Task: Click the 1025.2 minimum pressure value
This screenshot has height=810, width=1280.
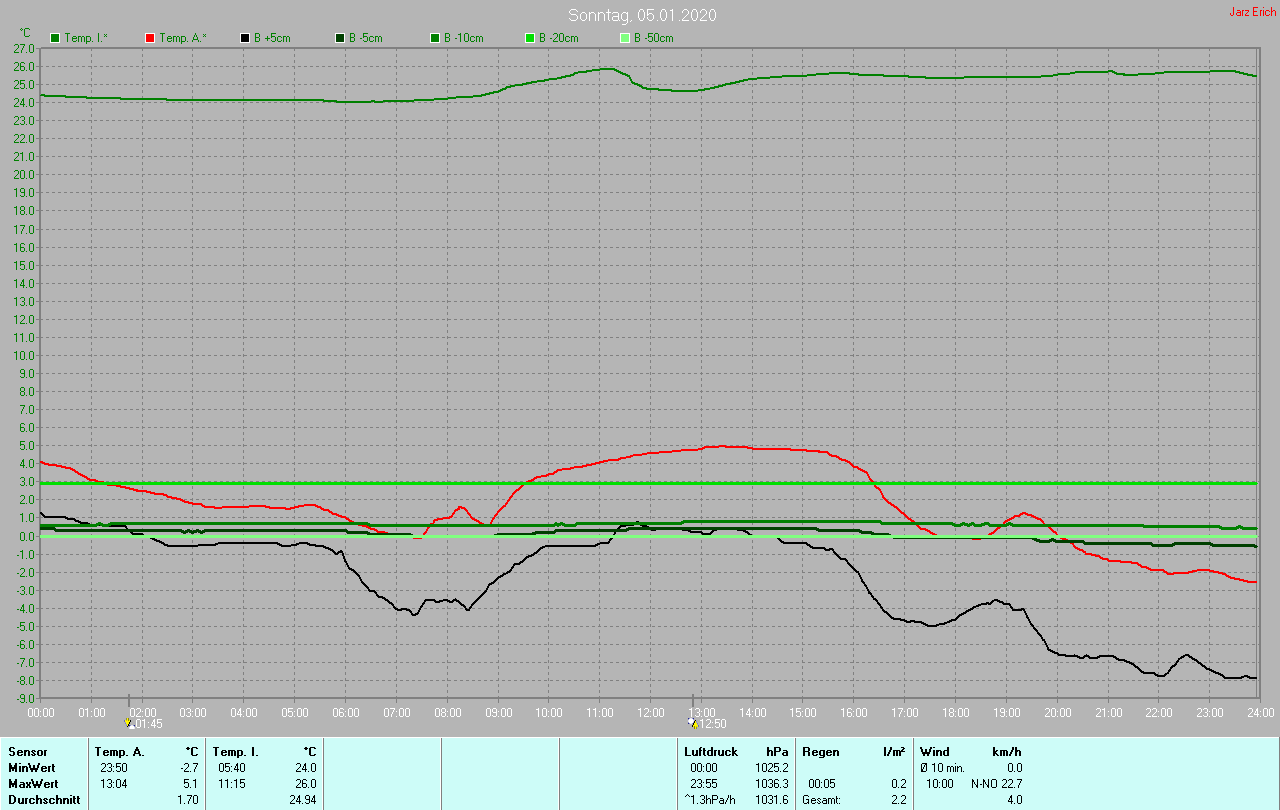Action: tap(771, 767)
